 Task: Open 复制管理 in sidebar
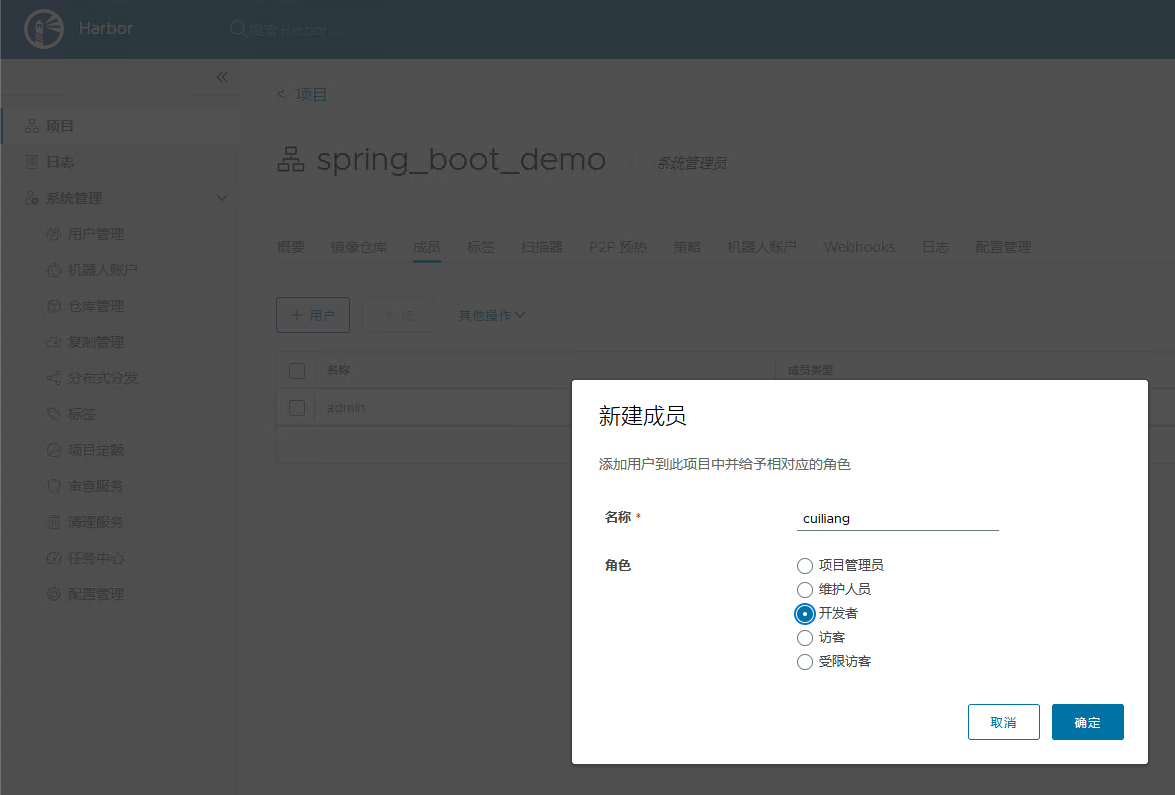pos(96,342)
